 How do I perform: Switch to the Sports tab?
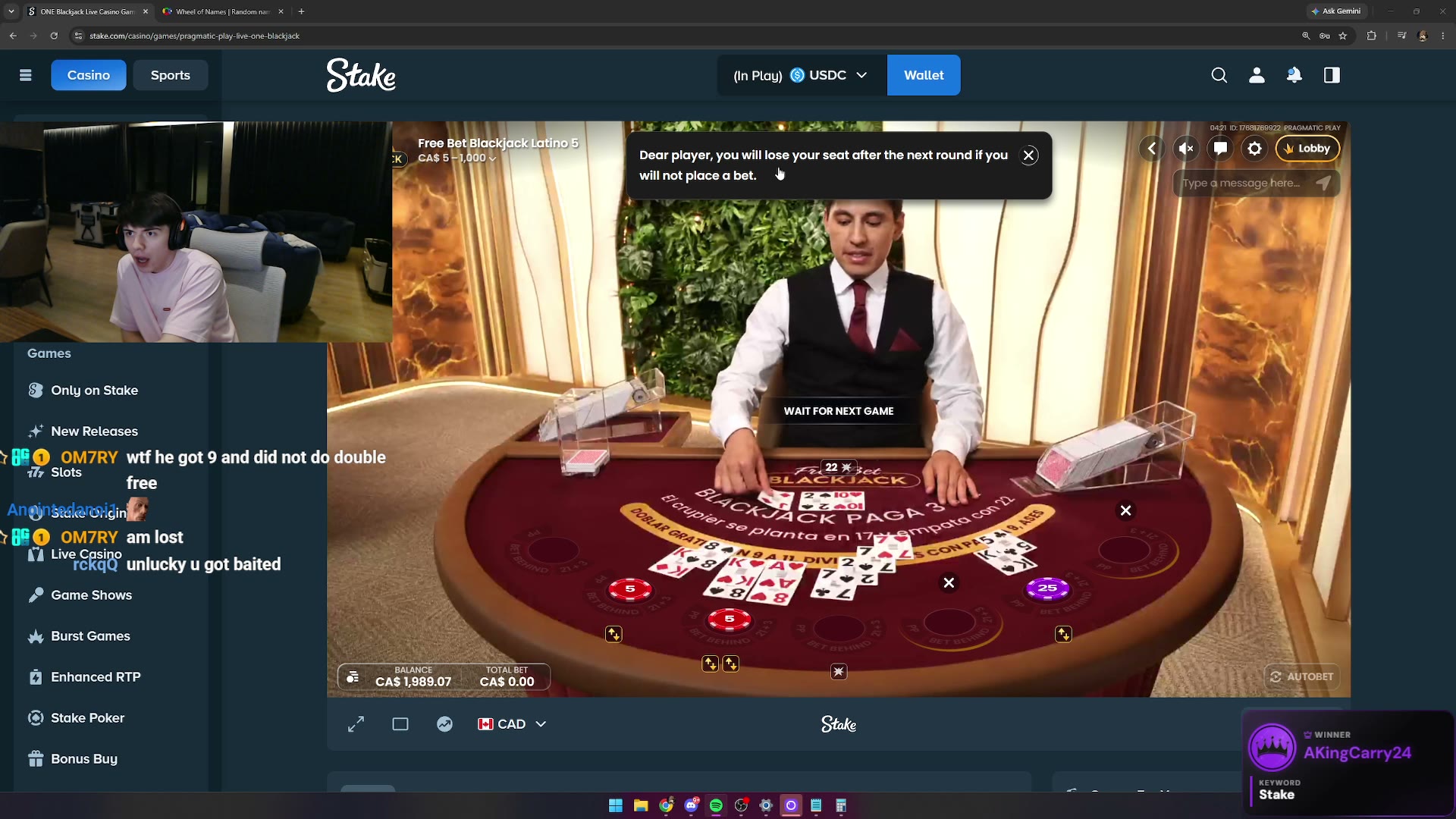171,75
